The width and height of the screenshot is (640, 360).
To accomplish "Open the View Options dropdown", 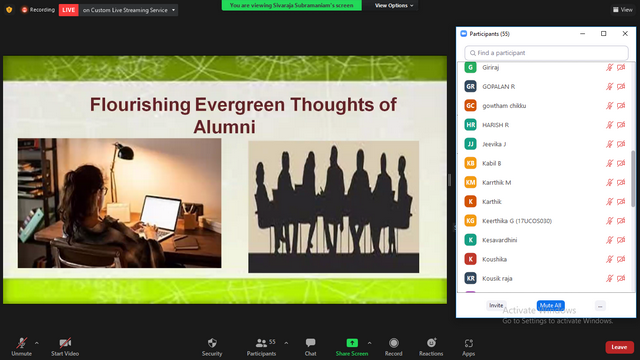I will pyautogui.click(x=394, y=5).
